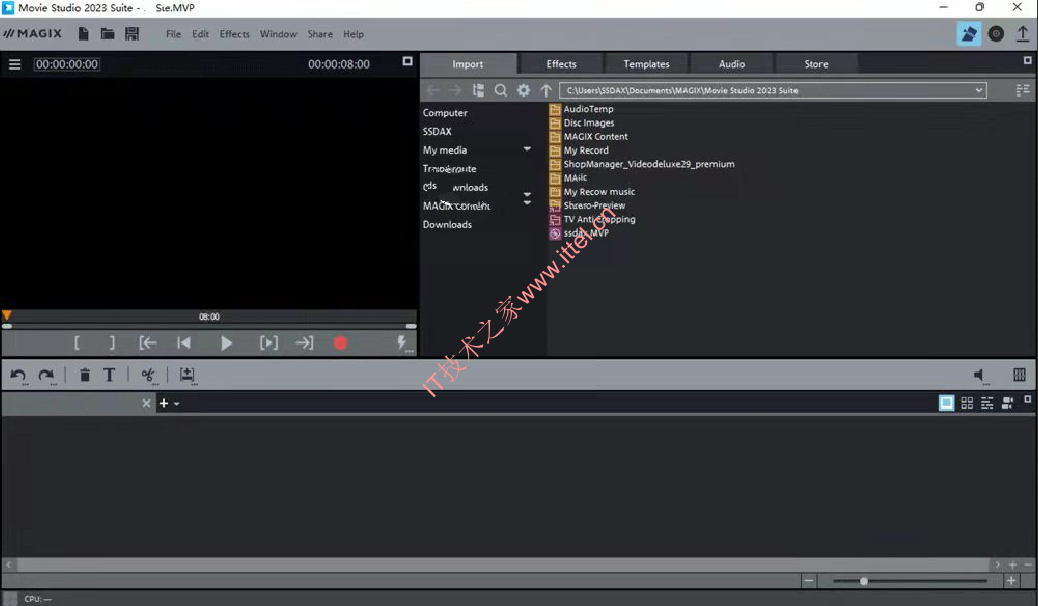Screen dimensions: 1038x606
Task: Open the preview monitor hamburger menu
Action: (x=15, y=64)
